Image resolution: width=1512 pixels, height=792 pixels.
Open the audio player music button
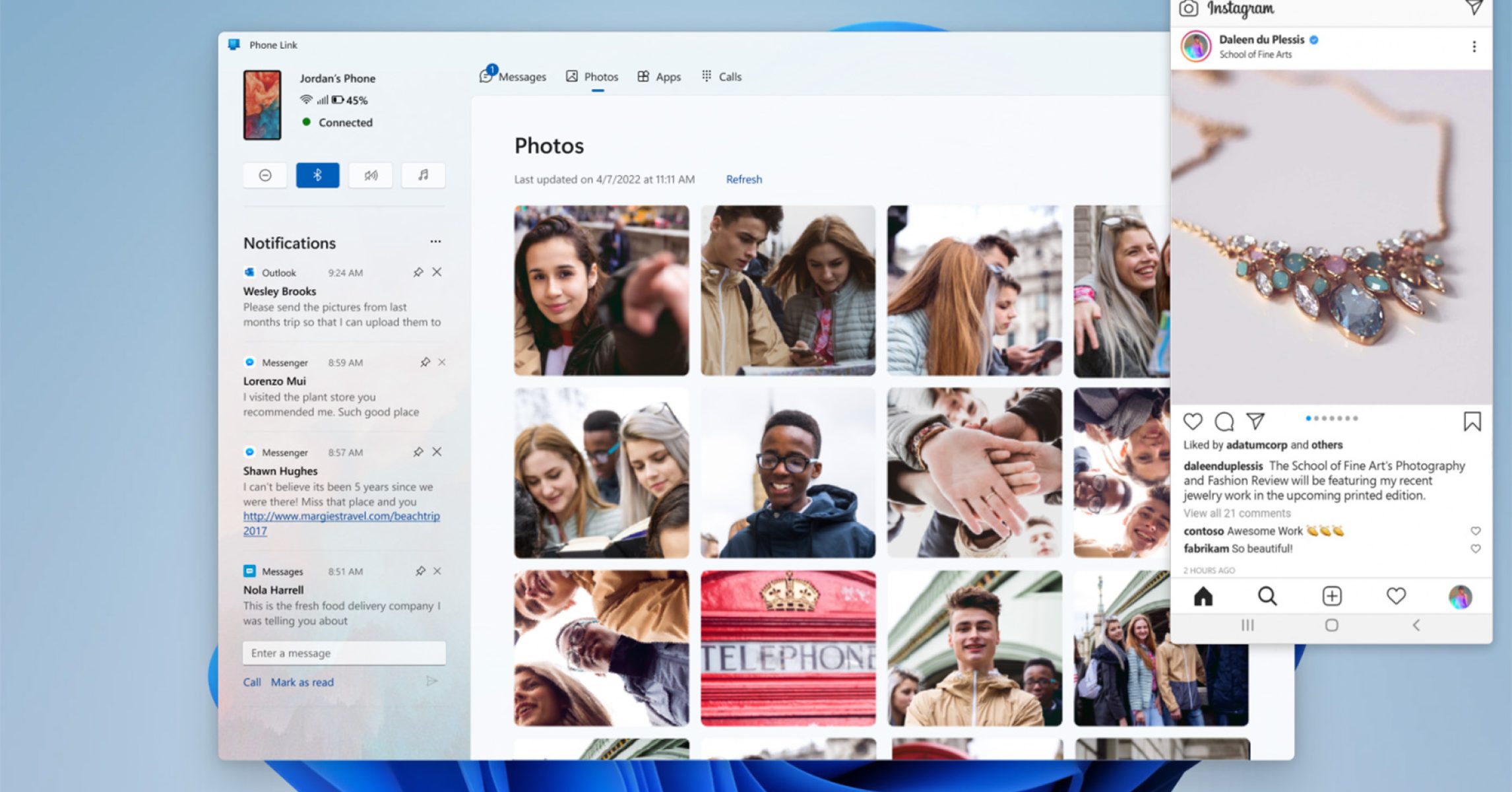423,176
